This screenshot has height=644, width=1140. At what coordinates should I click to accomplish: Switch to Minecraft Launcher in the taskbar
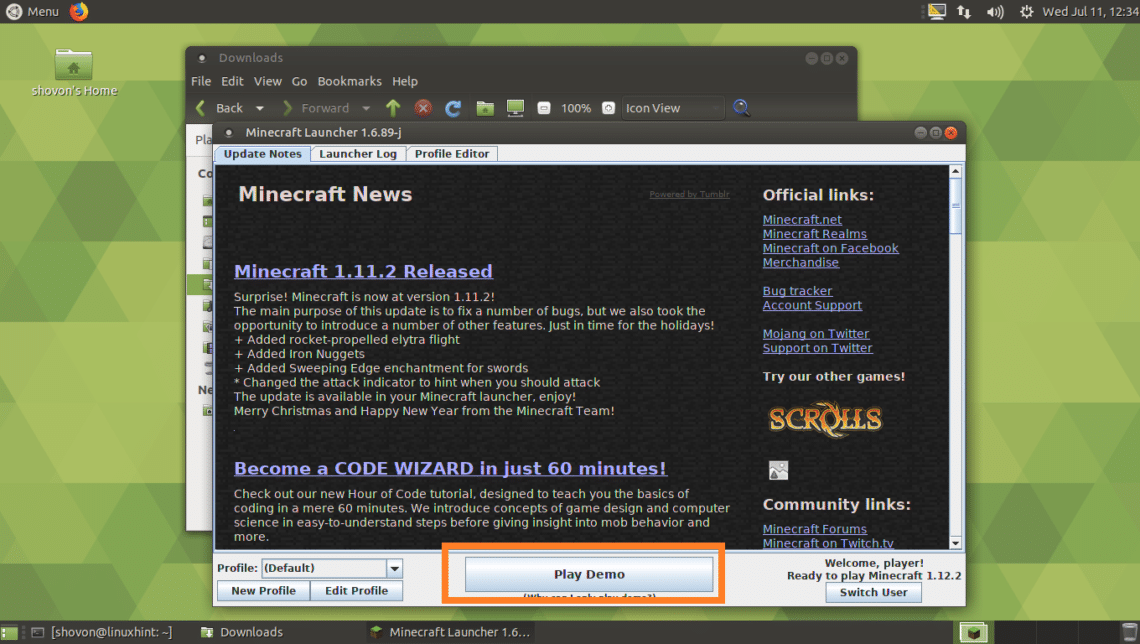(x=450, y=632)
